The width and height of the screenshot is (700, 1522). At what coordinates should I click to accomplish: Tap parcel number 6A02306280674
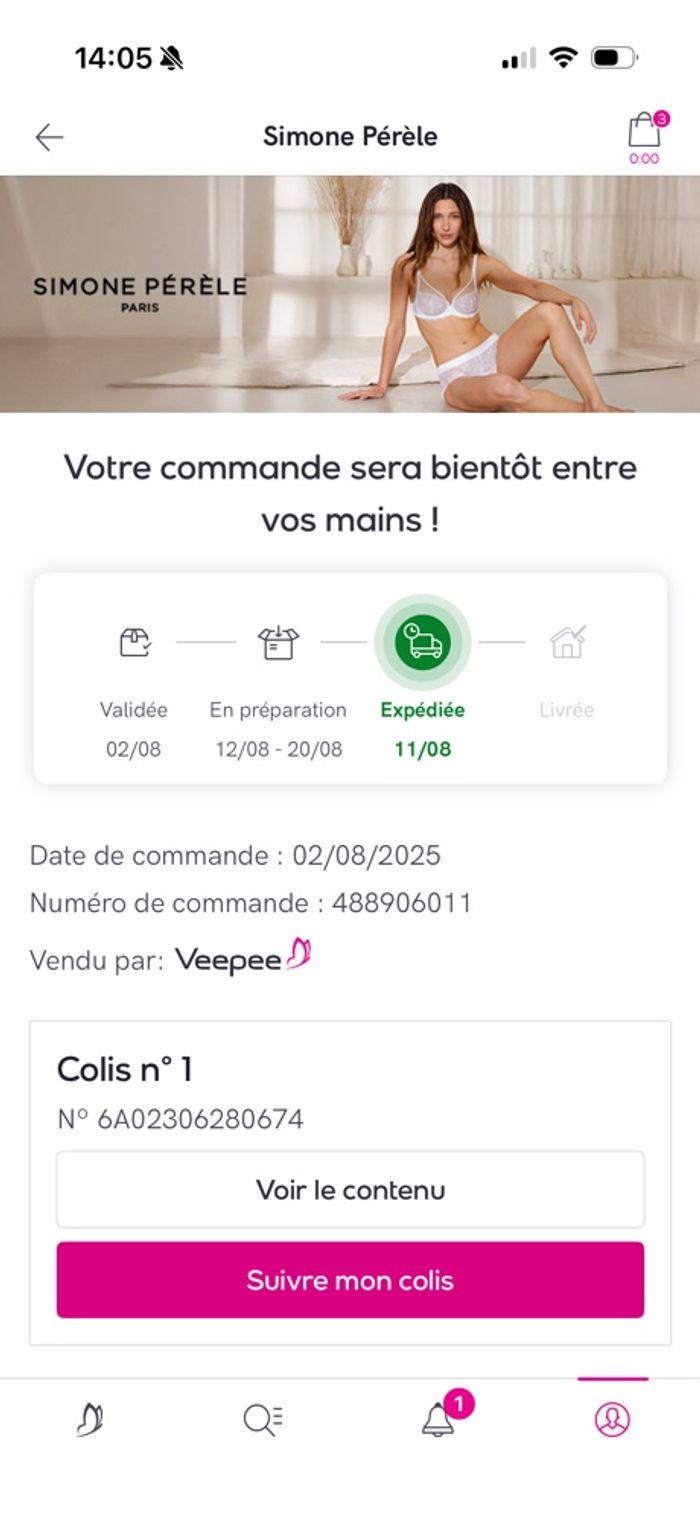200,1119
